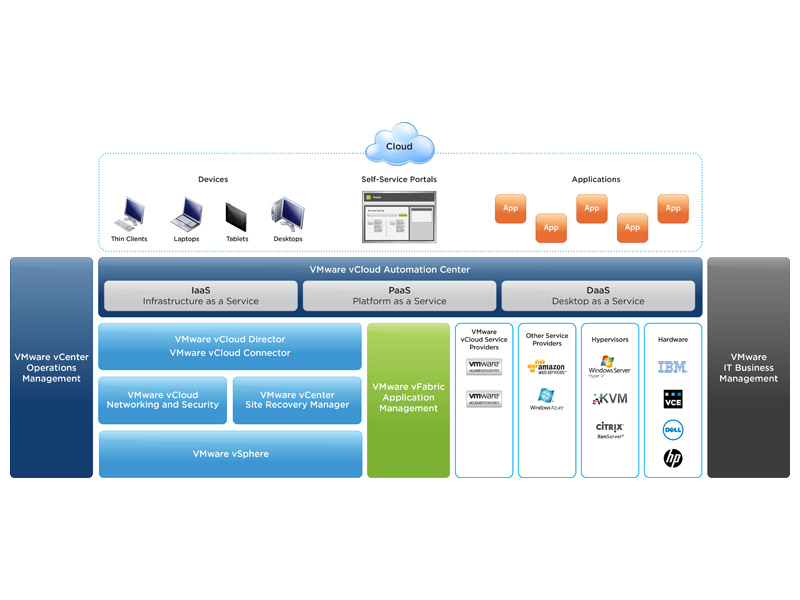Click an orange App tile under Applications

pos(510,208)
